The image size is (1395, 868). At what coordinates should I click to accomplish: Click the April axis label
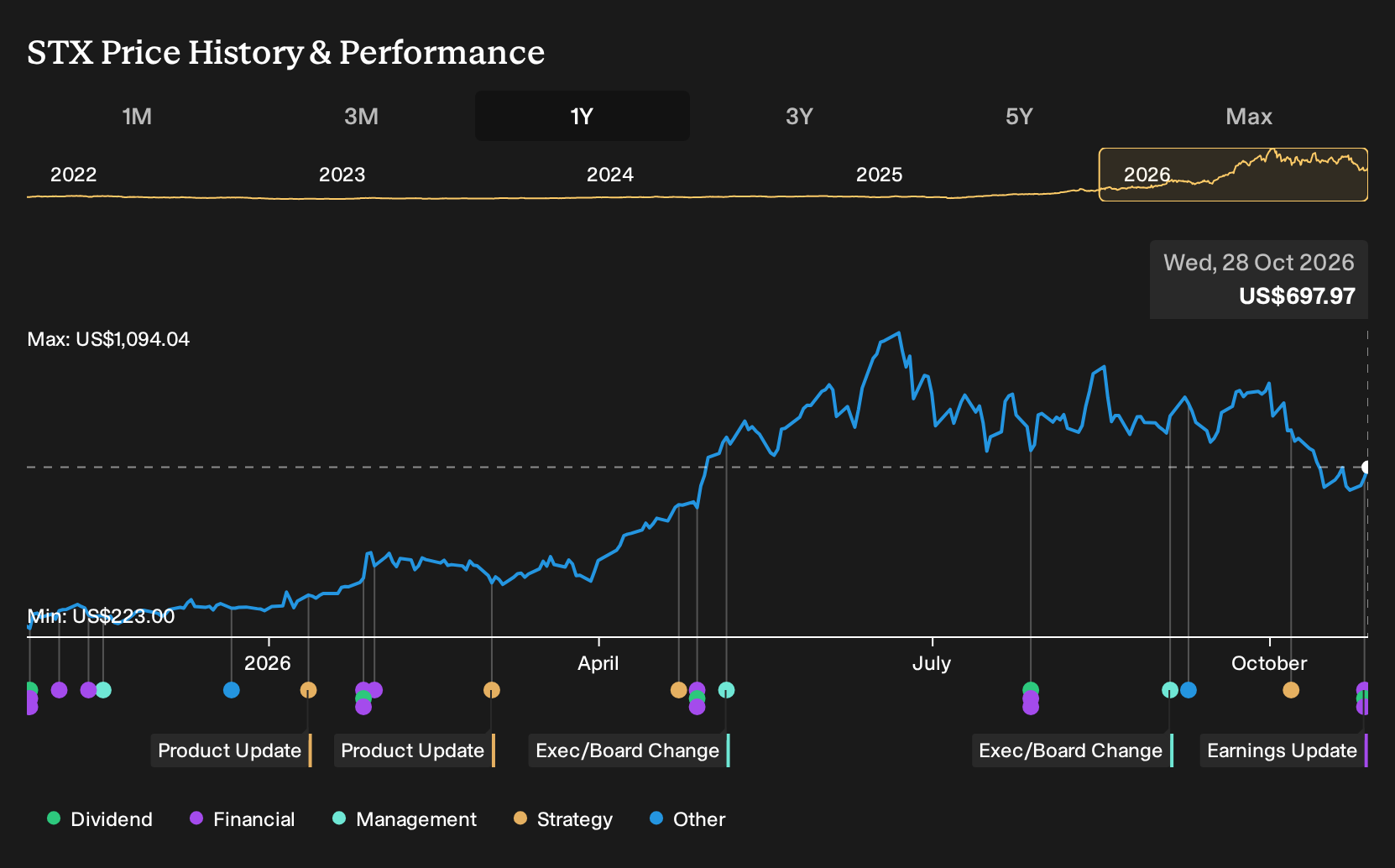[x=598, y=663]
